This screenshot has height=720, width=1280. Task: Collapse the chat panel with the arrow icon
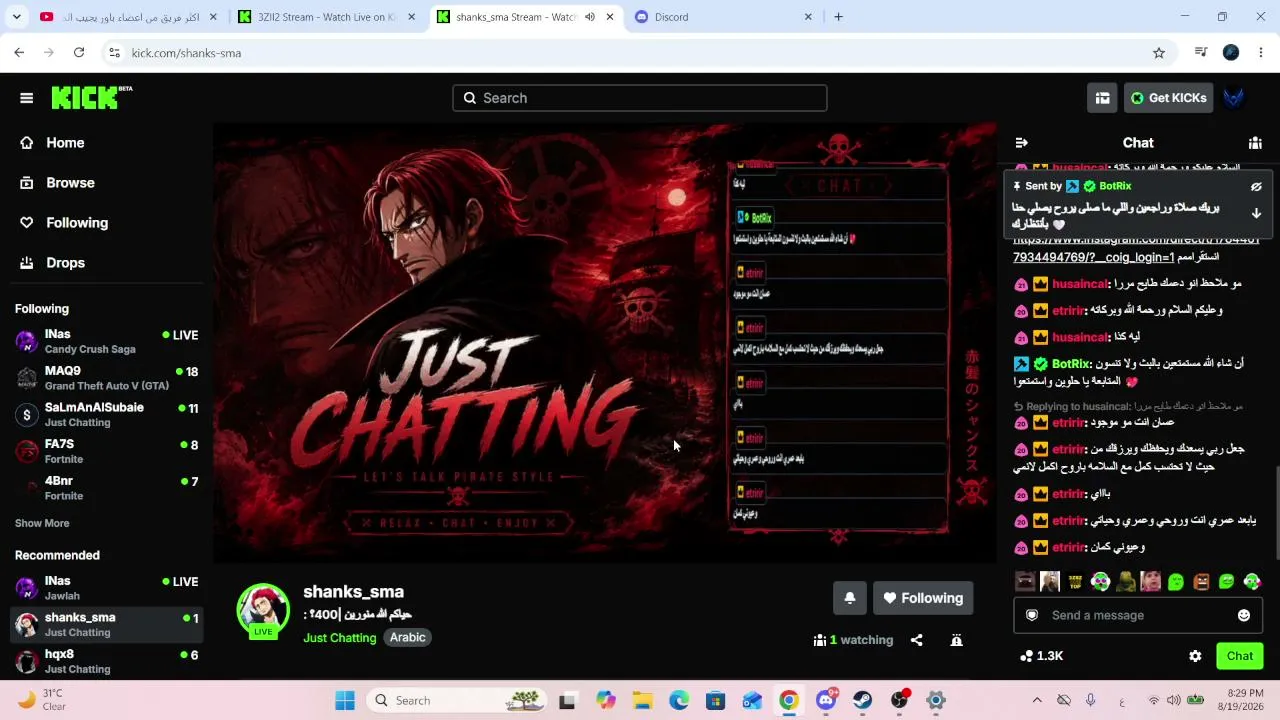coord(1021,143)
